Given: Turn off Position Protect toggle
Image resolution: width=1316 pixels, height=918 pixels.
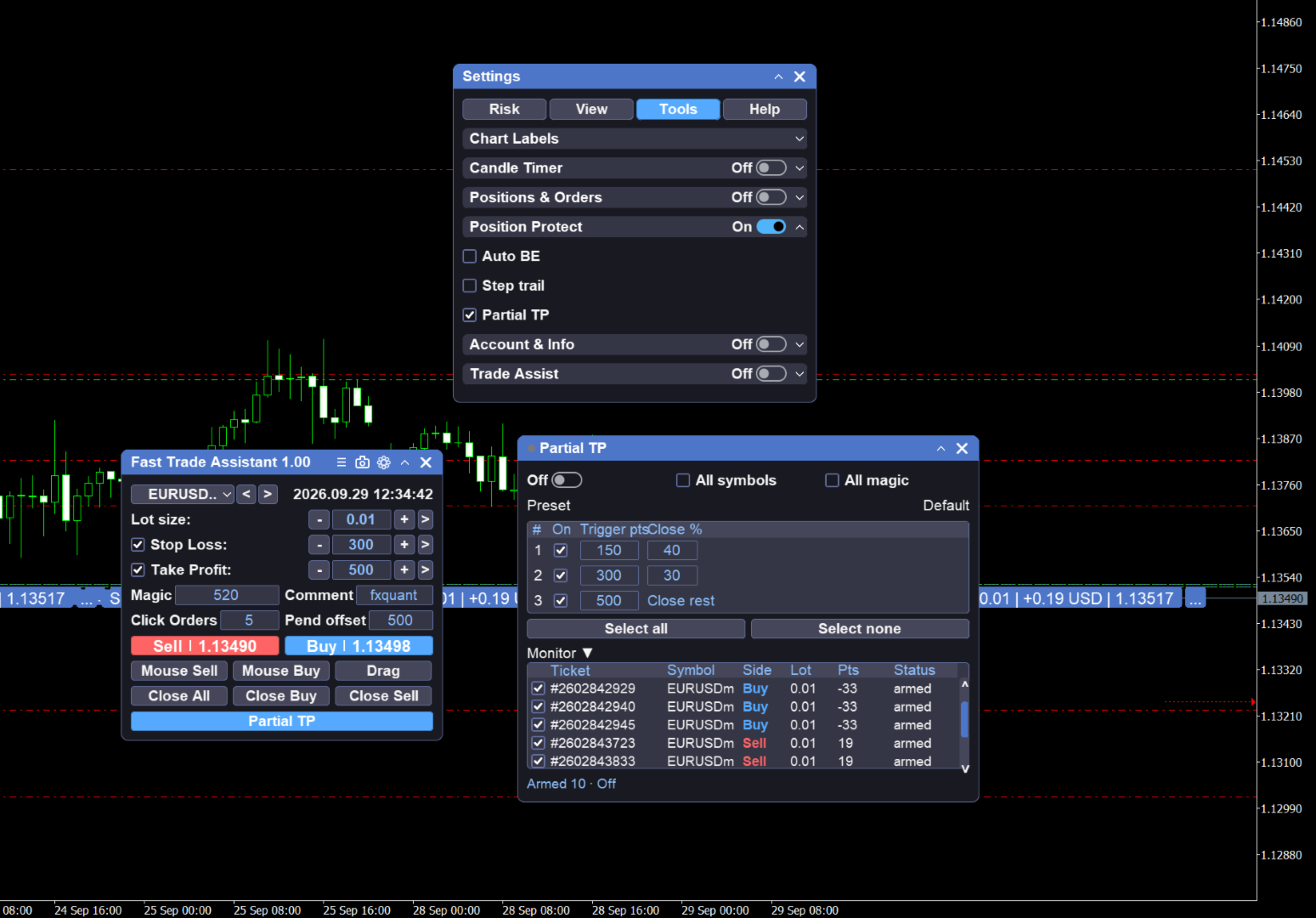Looking at the screenshot, I should point(771,227).
